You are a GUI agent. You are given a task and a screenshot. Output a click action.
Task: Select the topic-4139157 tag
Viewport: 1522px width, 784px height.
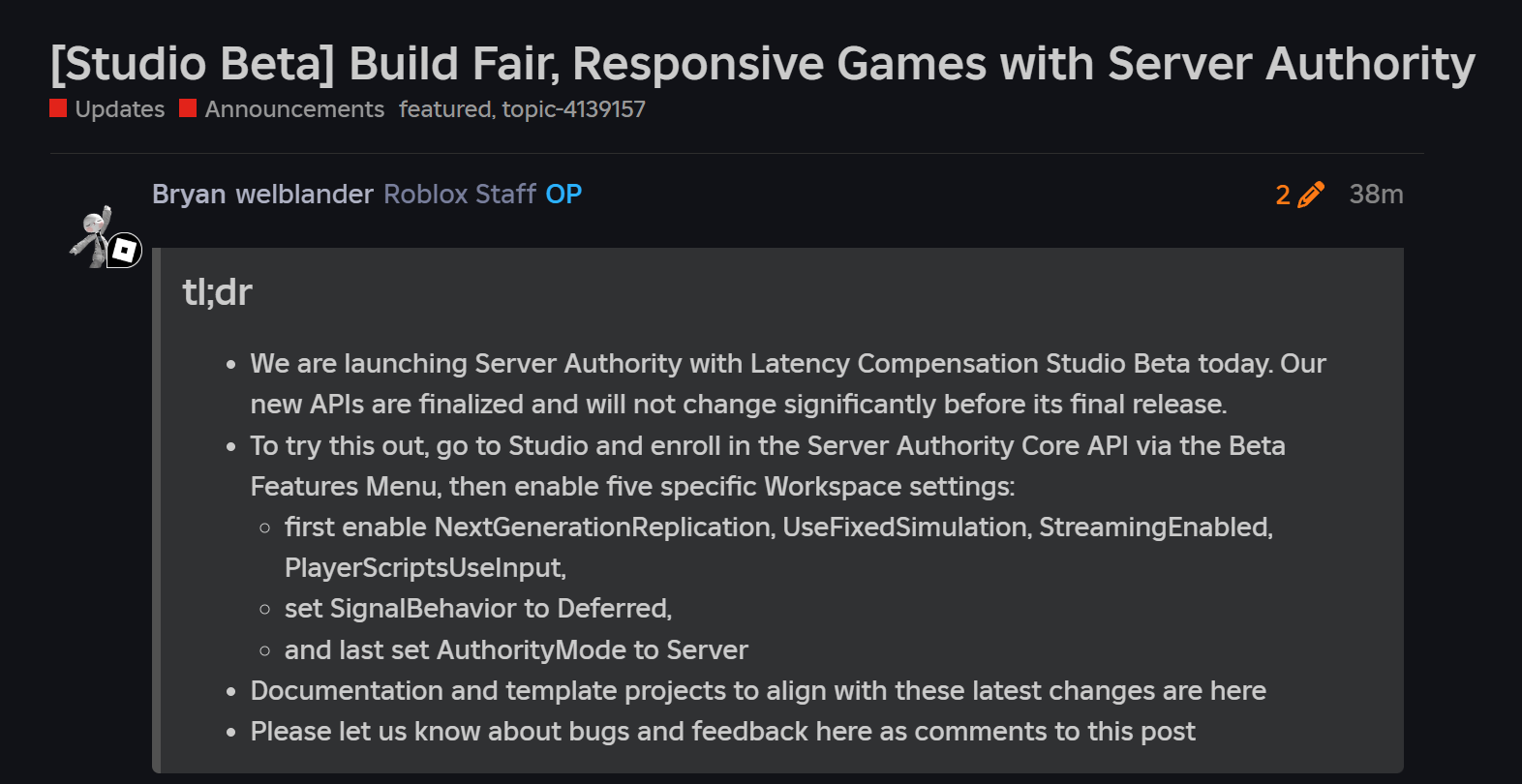pos(573,109)
